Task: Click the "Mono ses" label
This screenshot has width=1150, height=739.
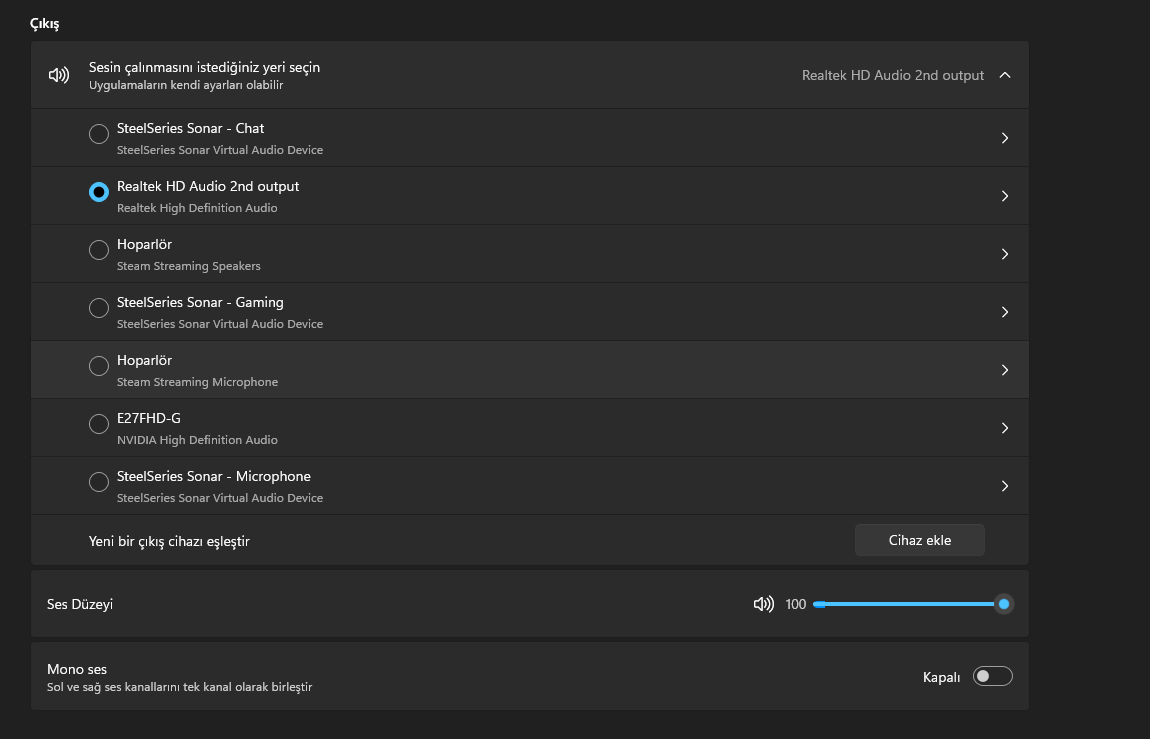Action: click(77, 669)
